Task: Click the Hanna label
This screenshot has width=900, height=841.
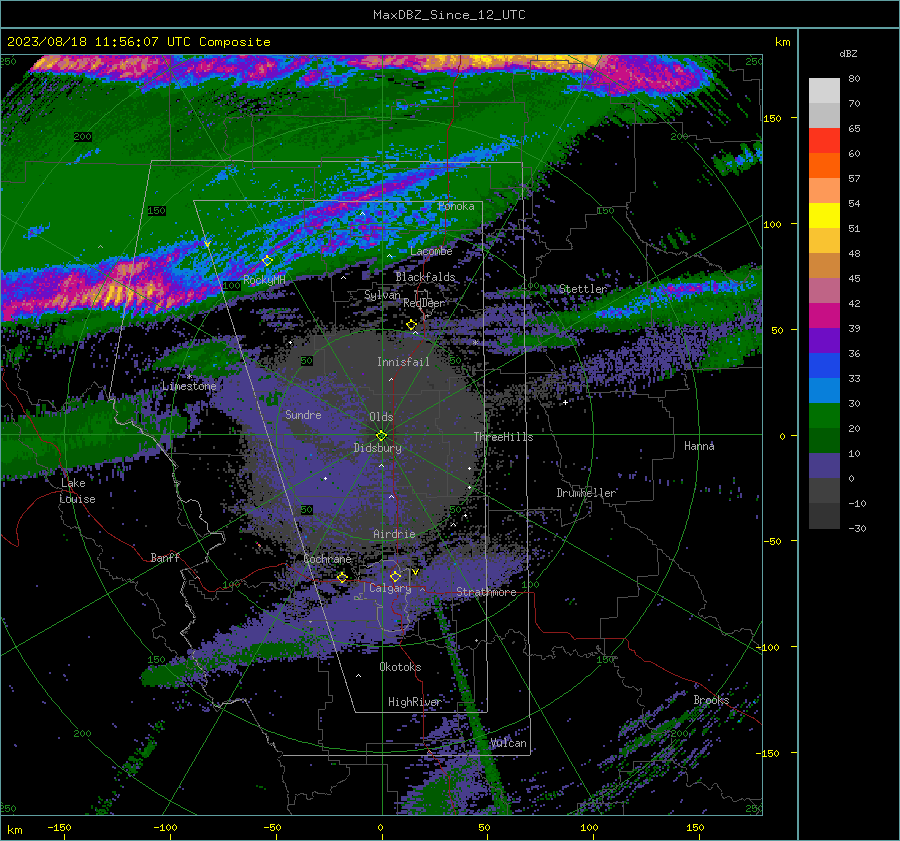Action: (699, 446)
